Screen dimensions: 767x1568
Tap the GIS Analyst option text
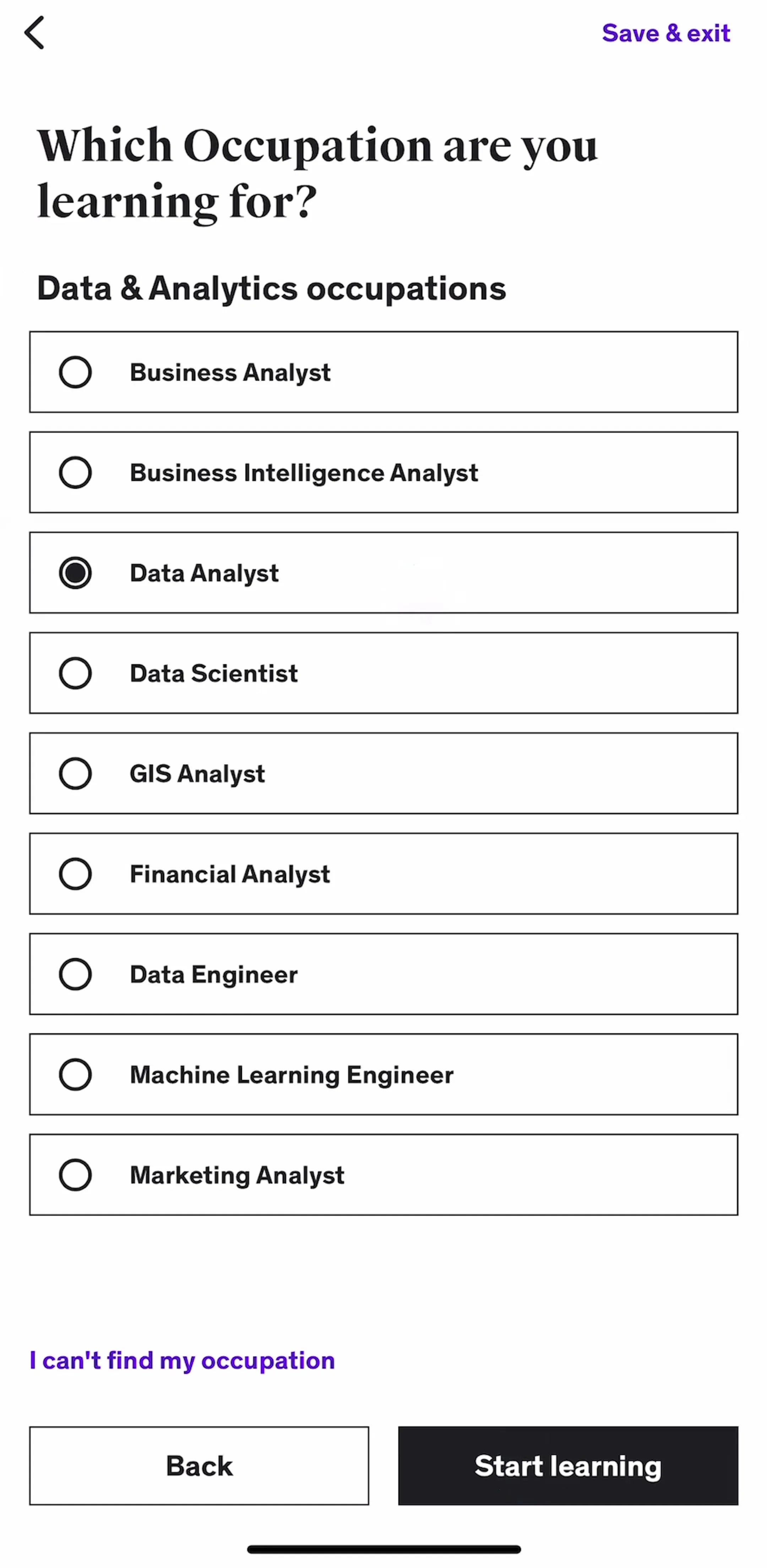[x=198, y=774]
